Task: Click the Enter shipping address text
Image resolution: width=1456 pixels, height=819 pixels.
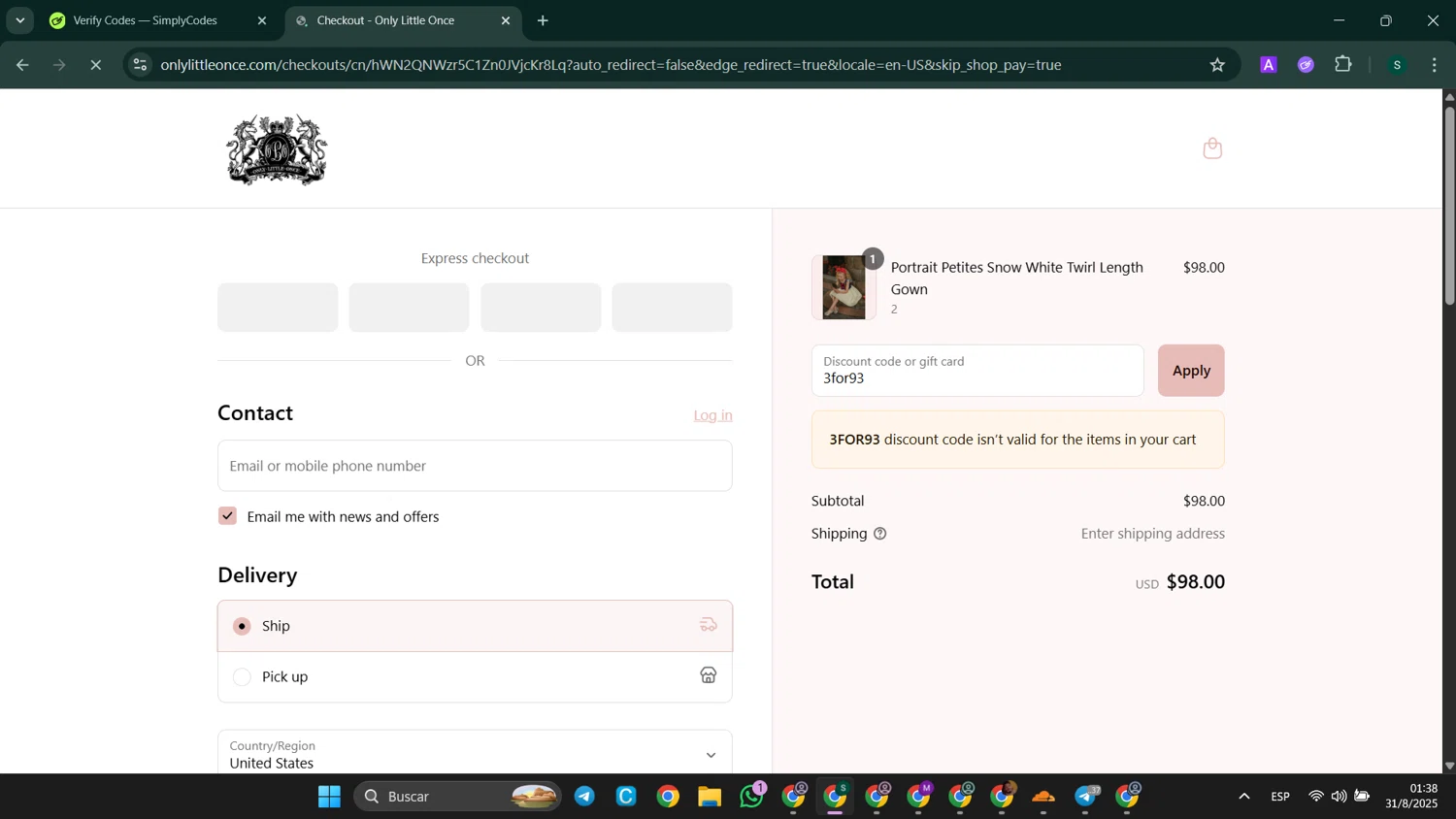Action: [x=1152, y=534]
